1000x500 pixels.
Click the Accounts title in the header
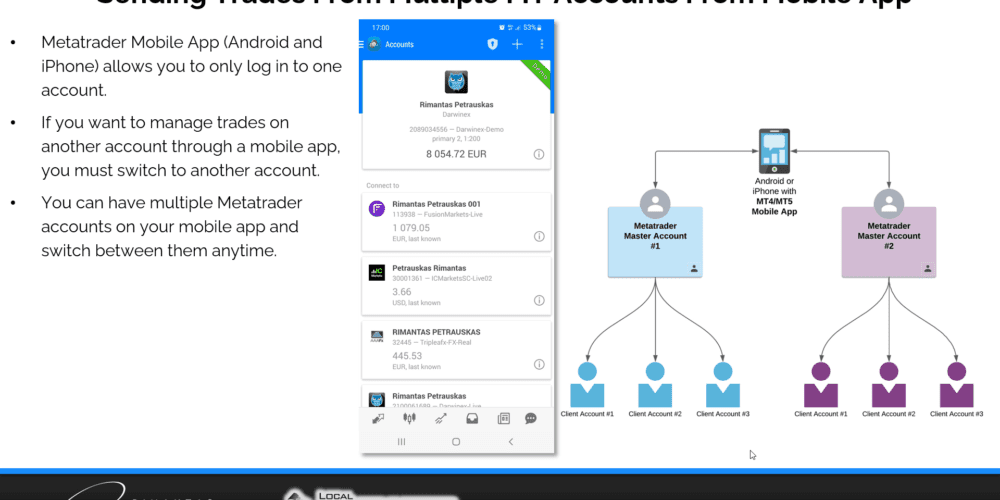click(399, 45)
